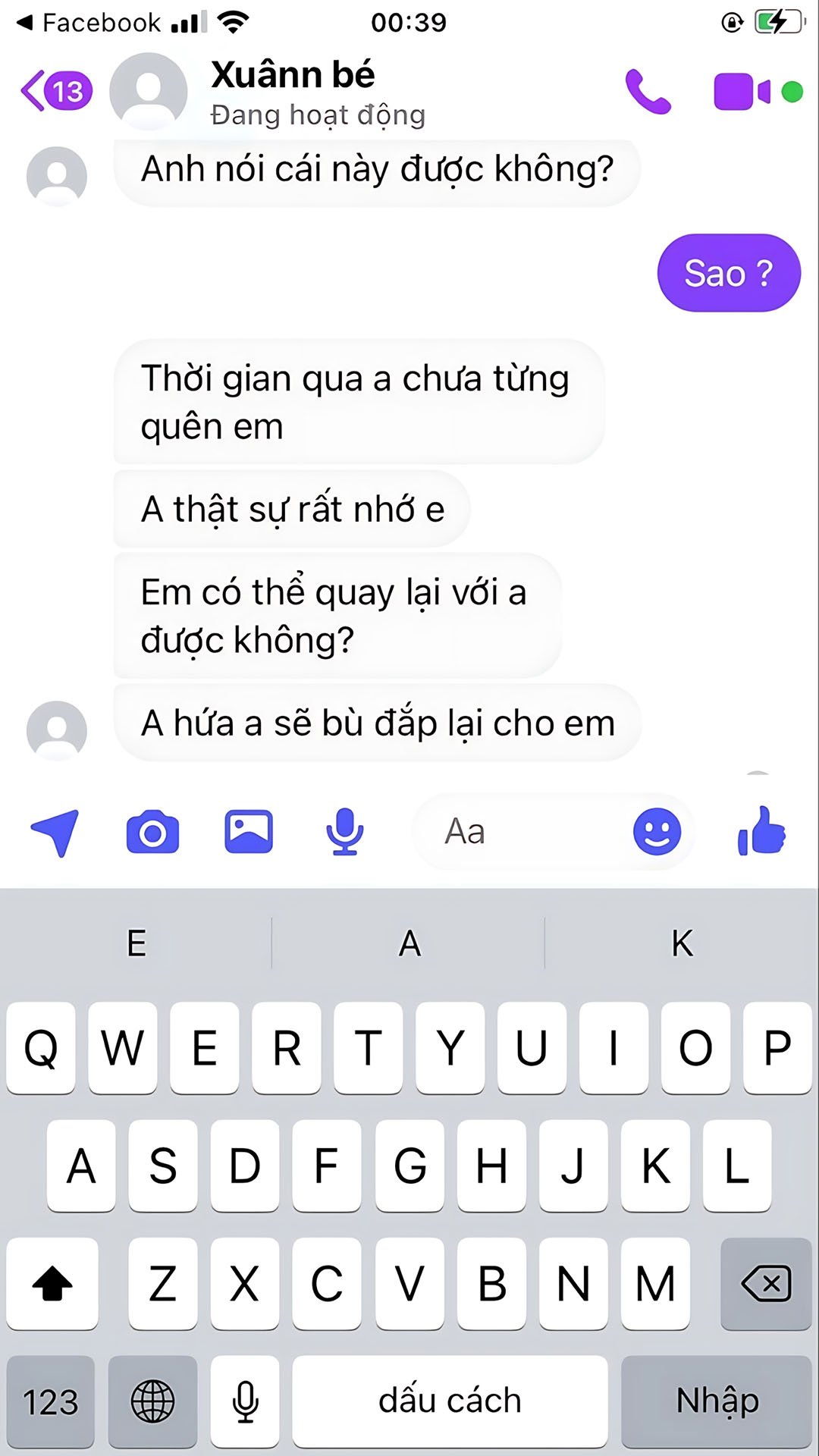
Task: Open the camera from the message toolbar
Action: [x=152, y=832]
